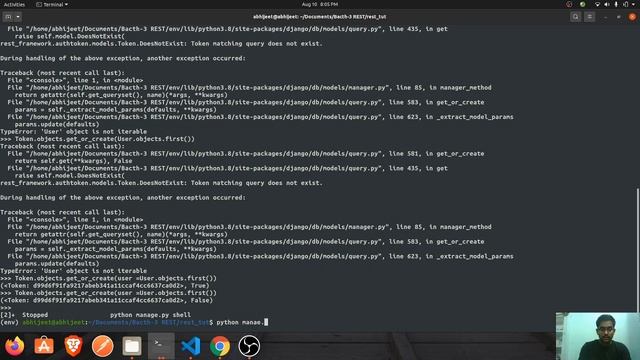Click the '[2]+ Stopped' job status text

click(x=24, y=315)
